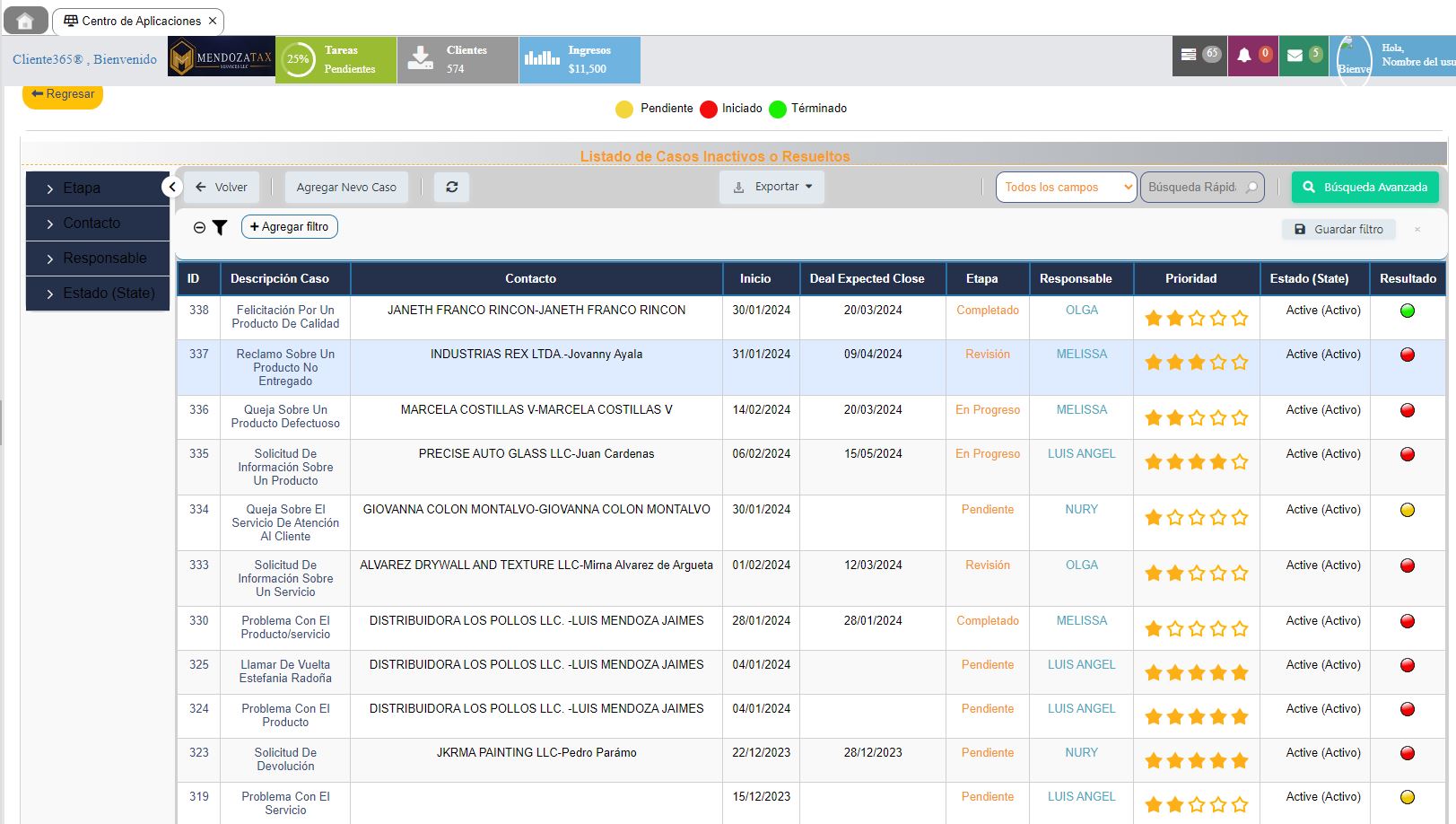Click priority stars for case 335
The height and width of the screenshot is (824, 1456).
[1197, 461]
